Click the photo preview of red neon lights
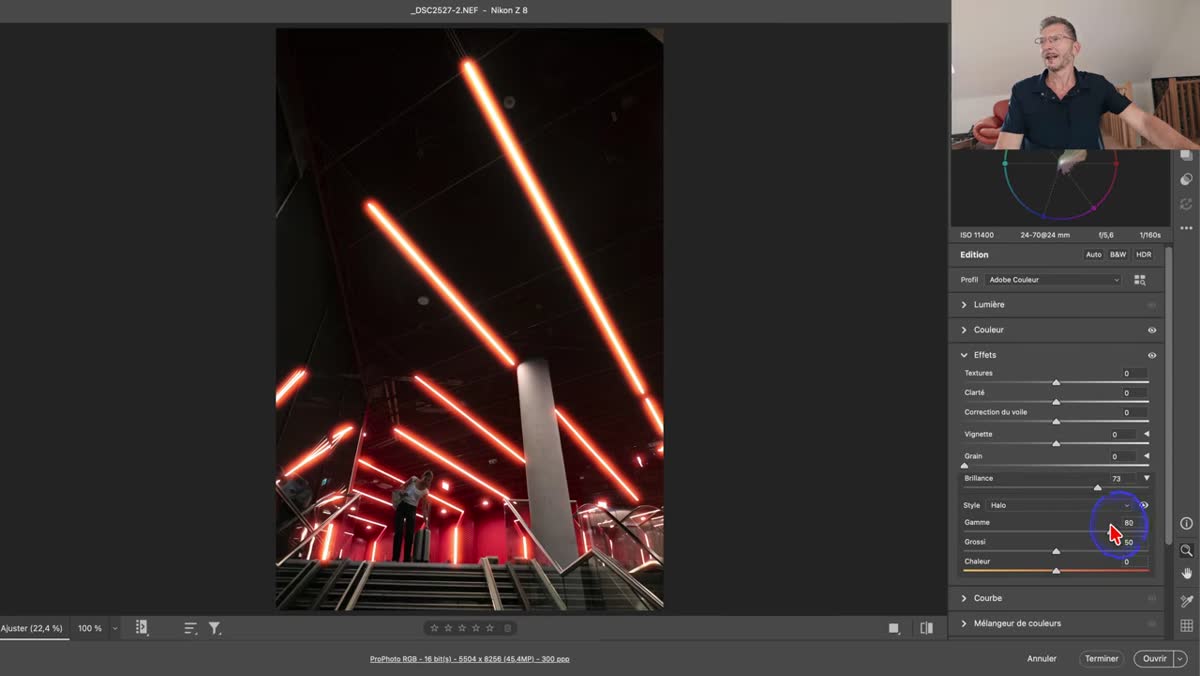The width and height of the screenshot is (1200, 676). [x=469, y=319]
